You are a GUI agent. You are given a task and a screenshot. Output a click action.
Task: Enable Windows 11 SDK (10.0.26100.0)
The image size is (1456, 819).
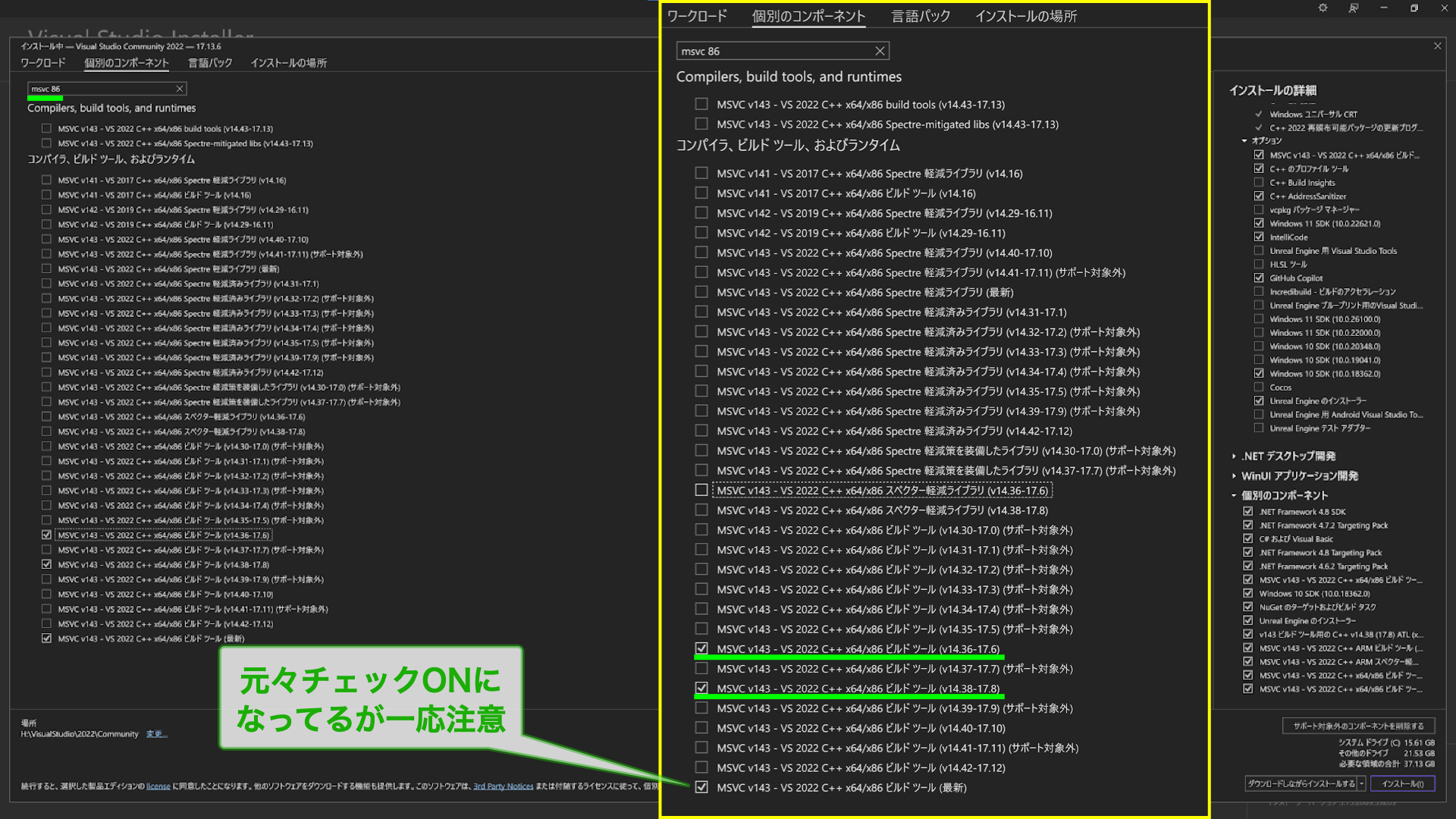pos(1259,318)
